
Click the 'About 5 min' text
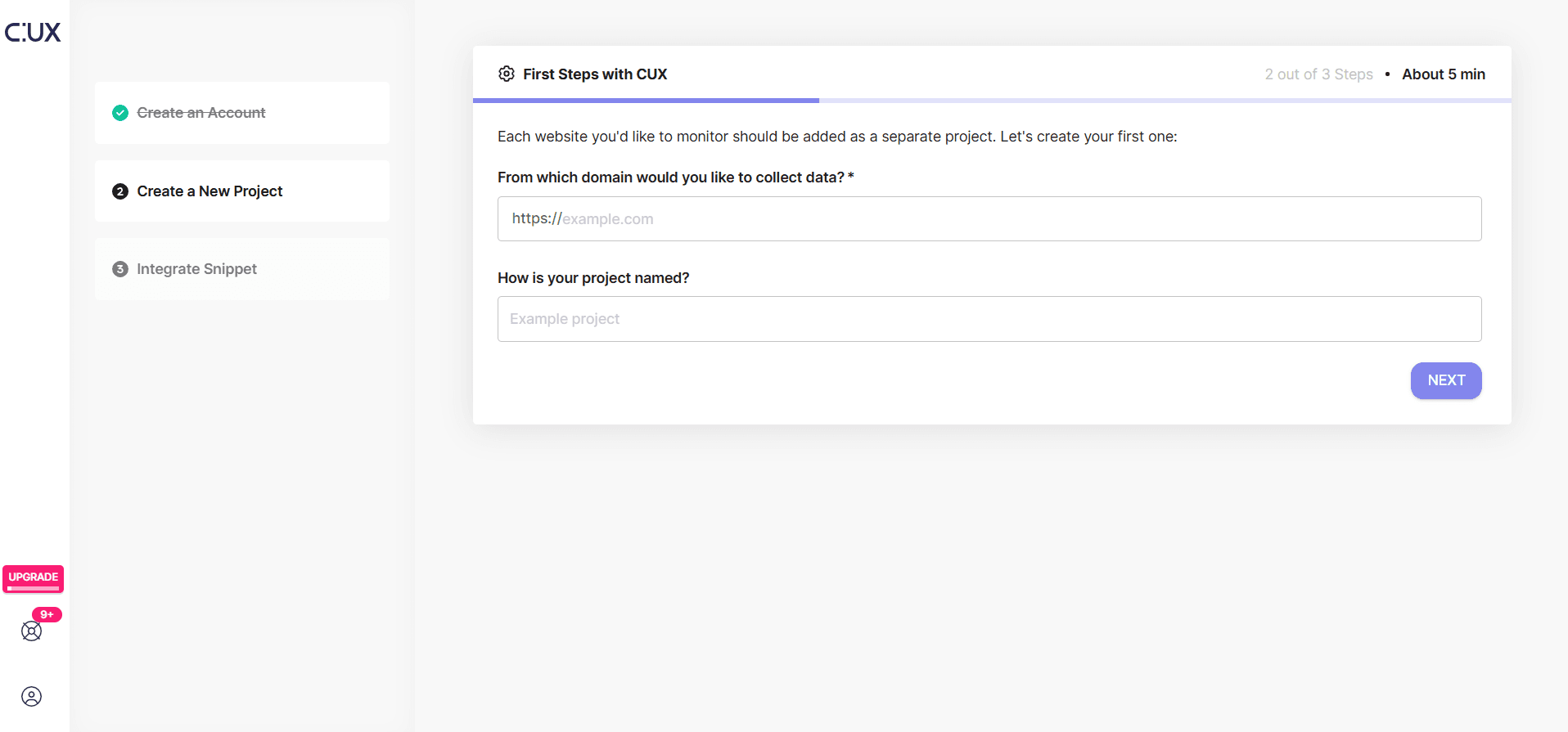click(x=1443, y=74)
